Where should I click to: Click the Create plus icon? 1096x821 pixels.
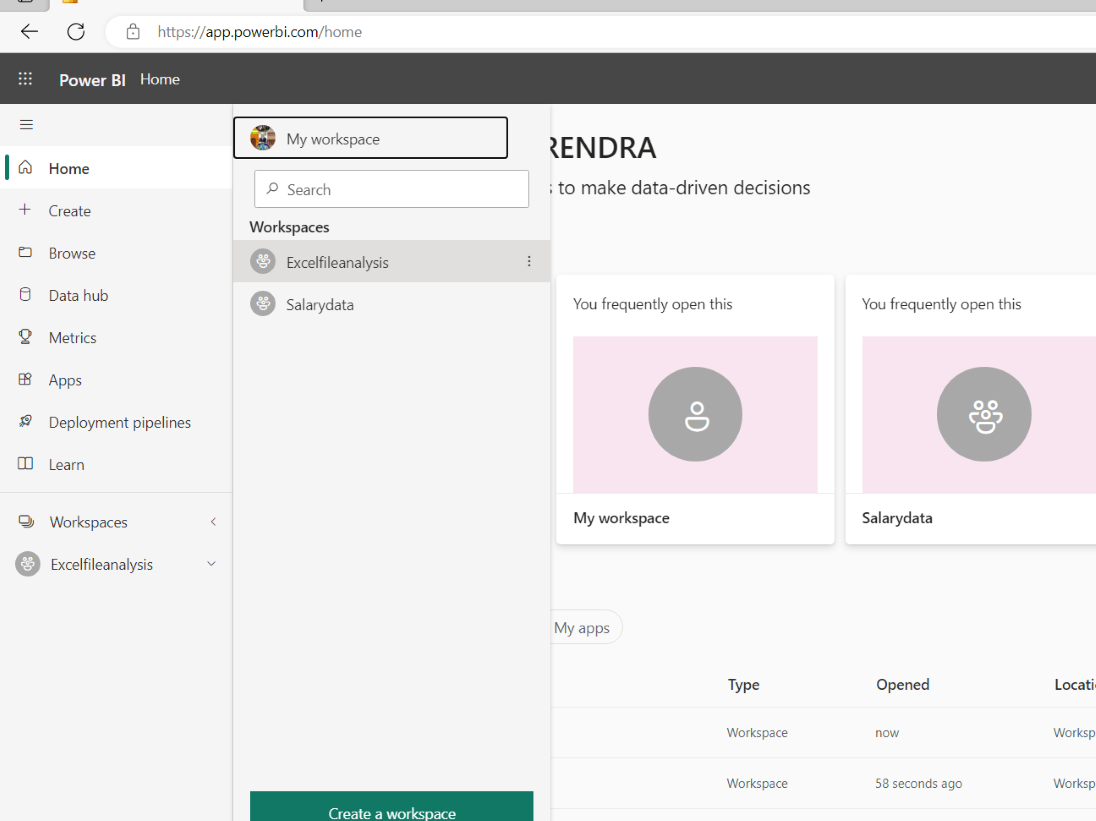[24, 210]
